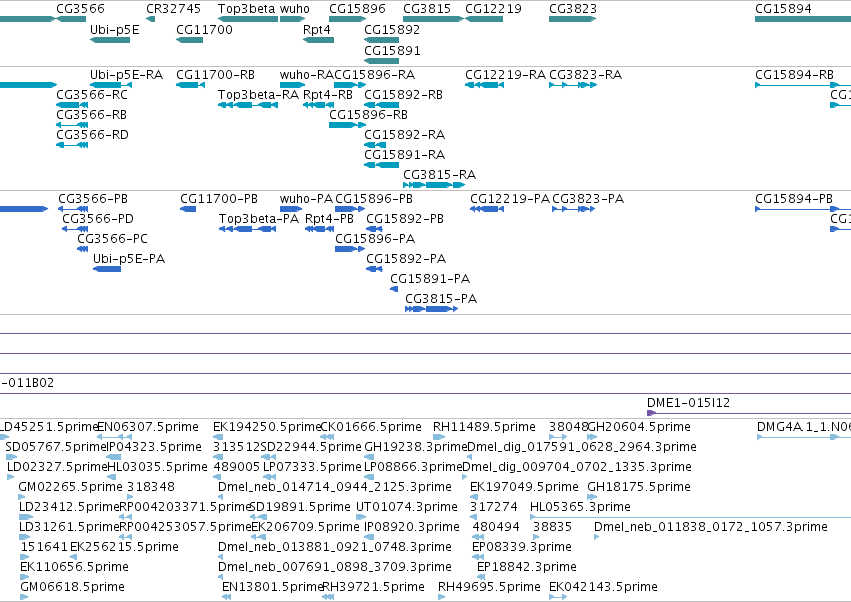Select the EK194250.5prime EST

pyautogui.click(x=267, y=427)
